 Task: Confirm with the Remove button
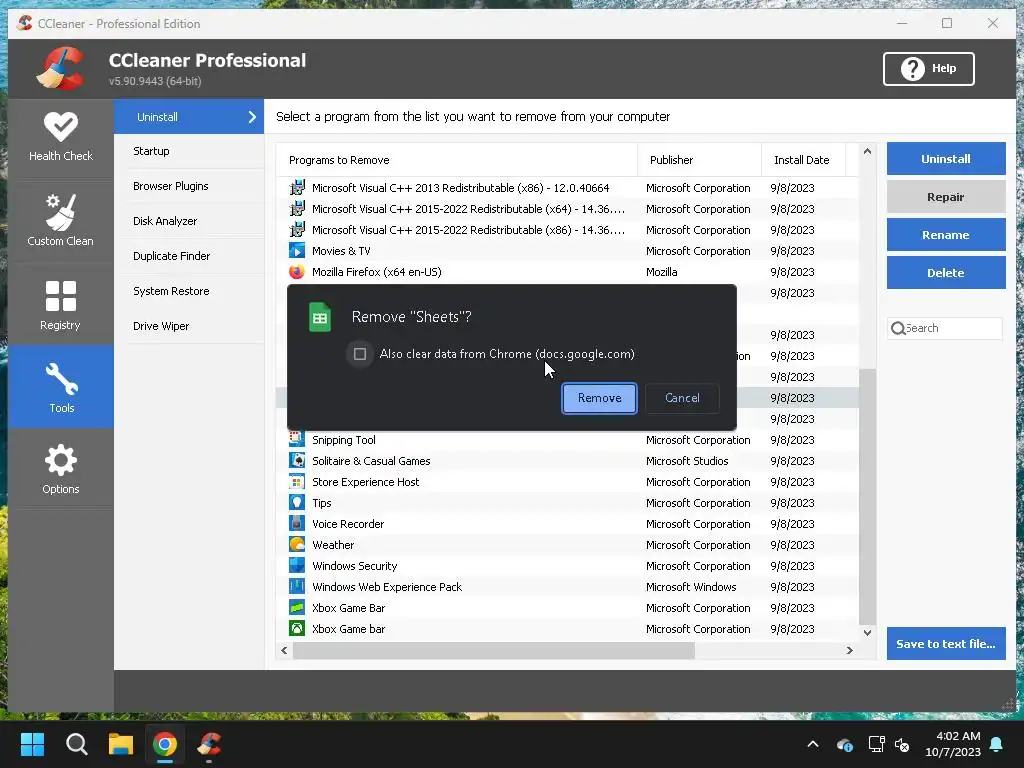(599, 398)
